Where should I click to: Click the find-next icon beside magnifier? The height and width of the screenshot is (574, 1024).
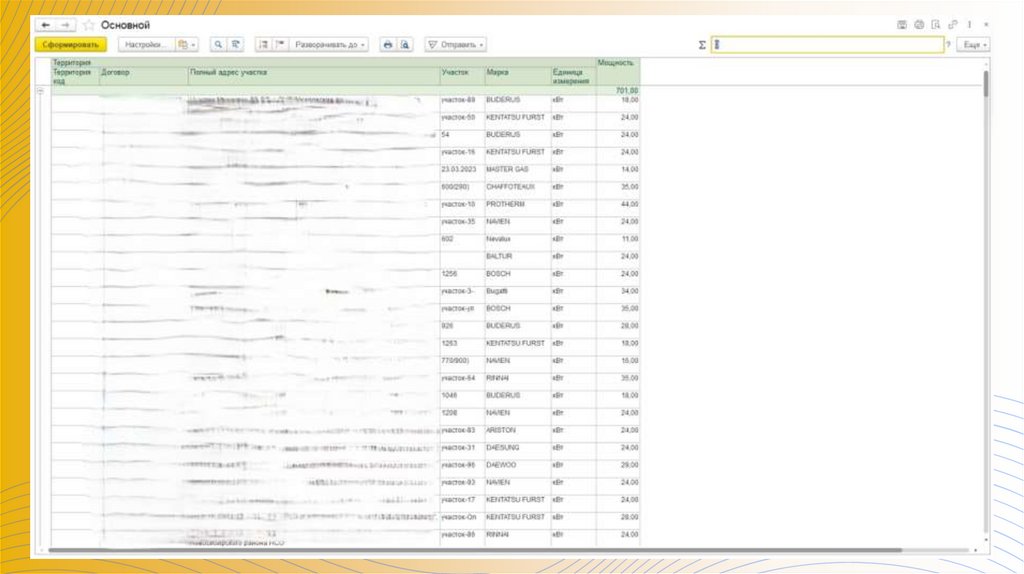tap(236, 44)
